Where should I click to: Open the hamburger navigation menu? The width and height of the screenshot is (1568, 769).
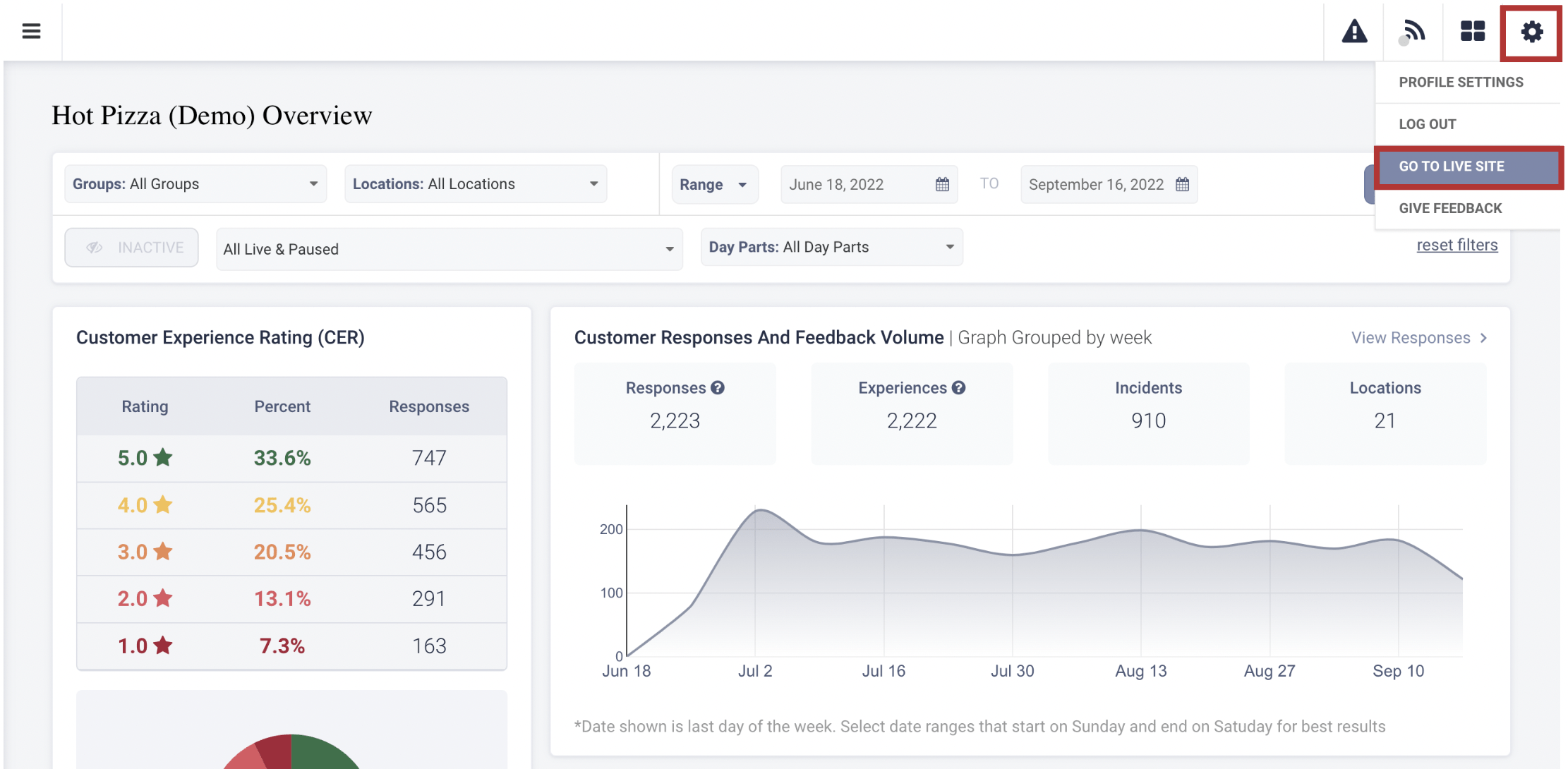[31, 31]
